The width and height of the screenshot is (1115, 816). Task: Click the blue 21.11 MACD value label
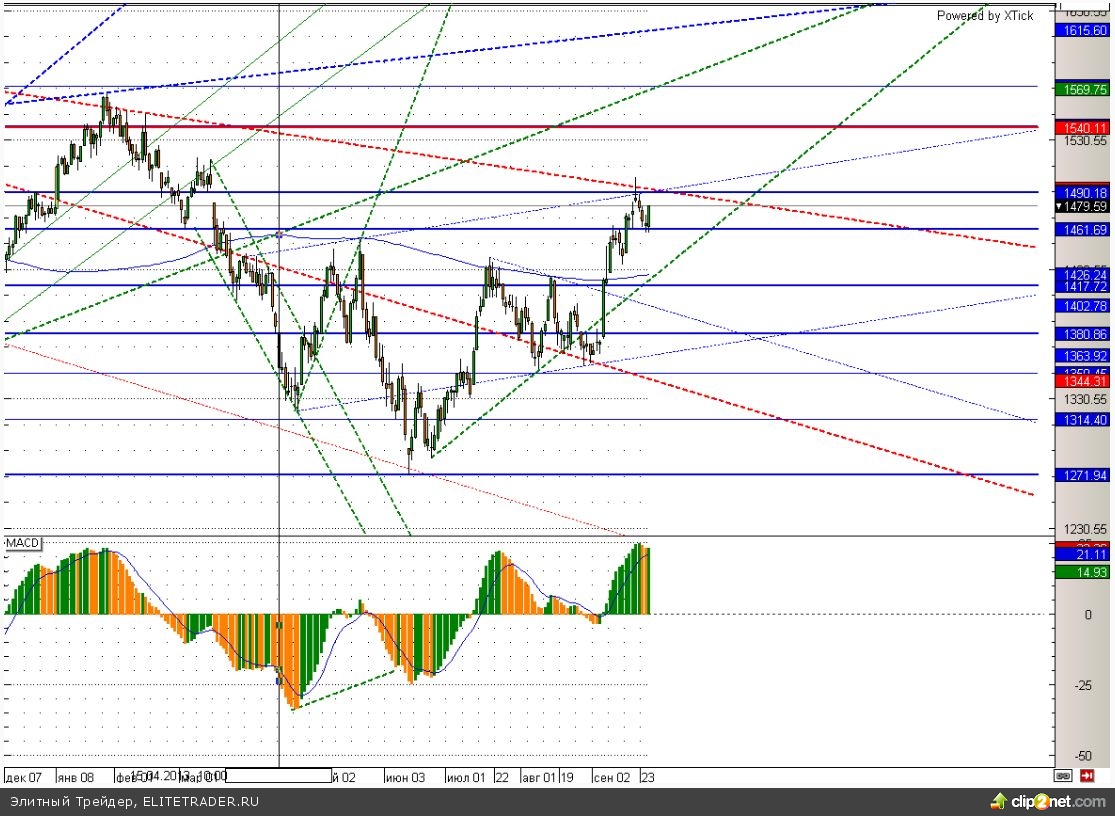tap(1082, 554)
